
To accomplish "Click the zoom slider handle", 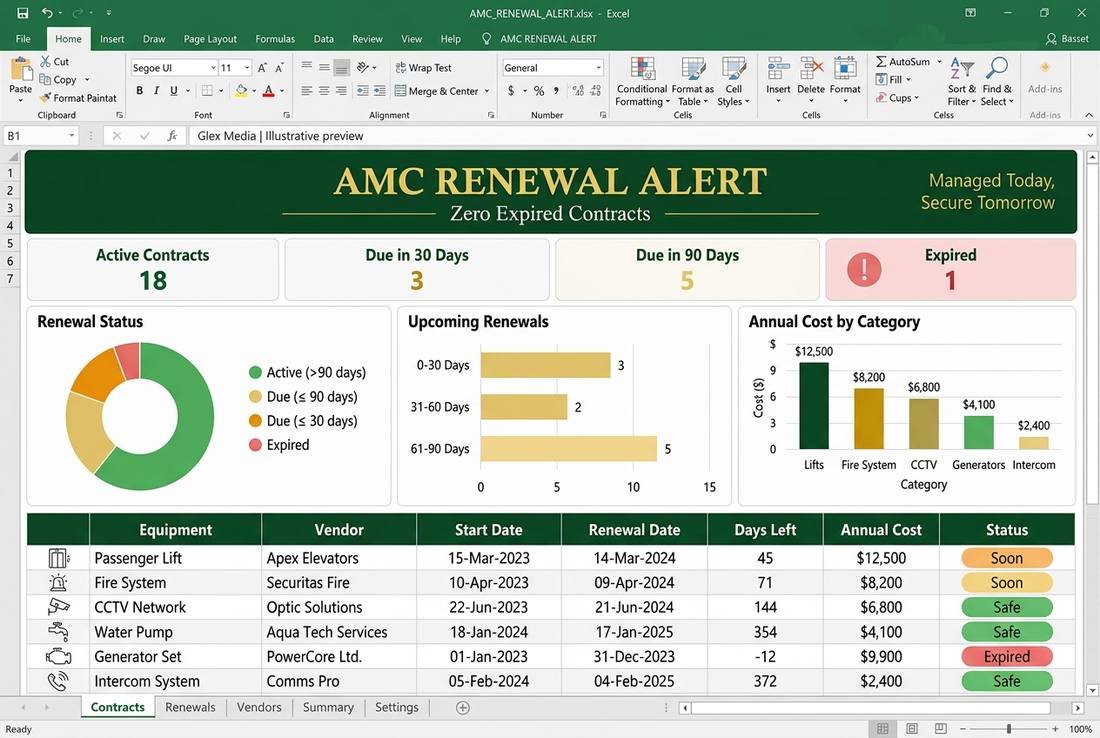I will coord(1009,729).
